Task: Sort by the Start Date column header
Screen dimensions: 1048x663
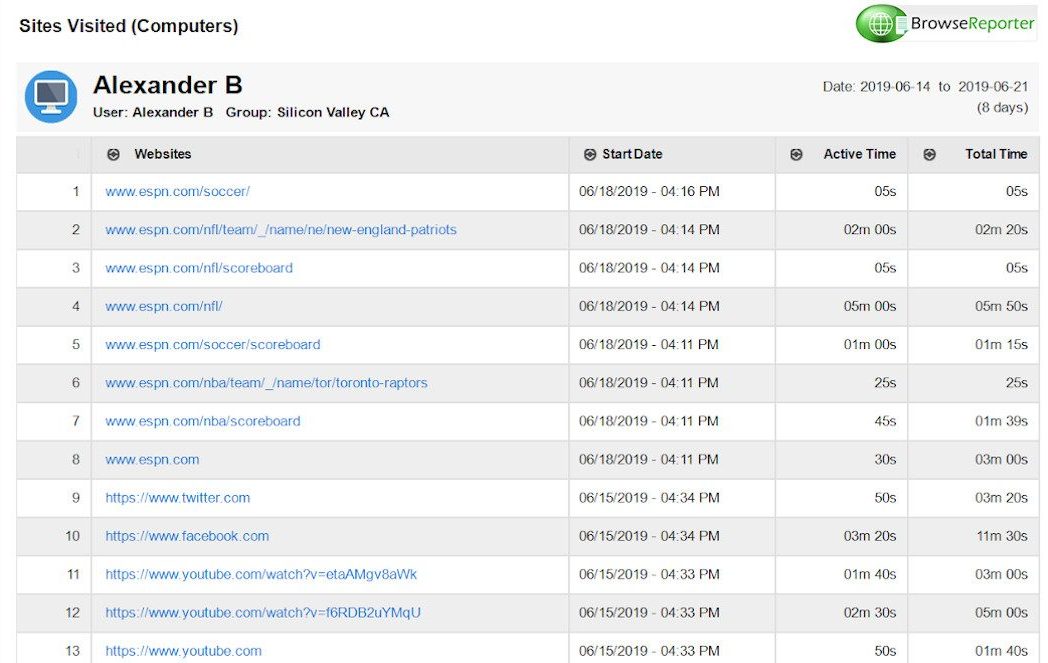Action: tap(632, 154)
